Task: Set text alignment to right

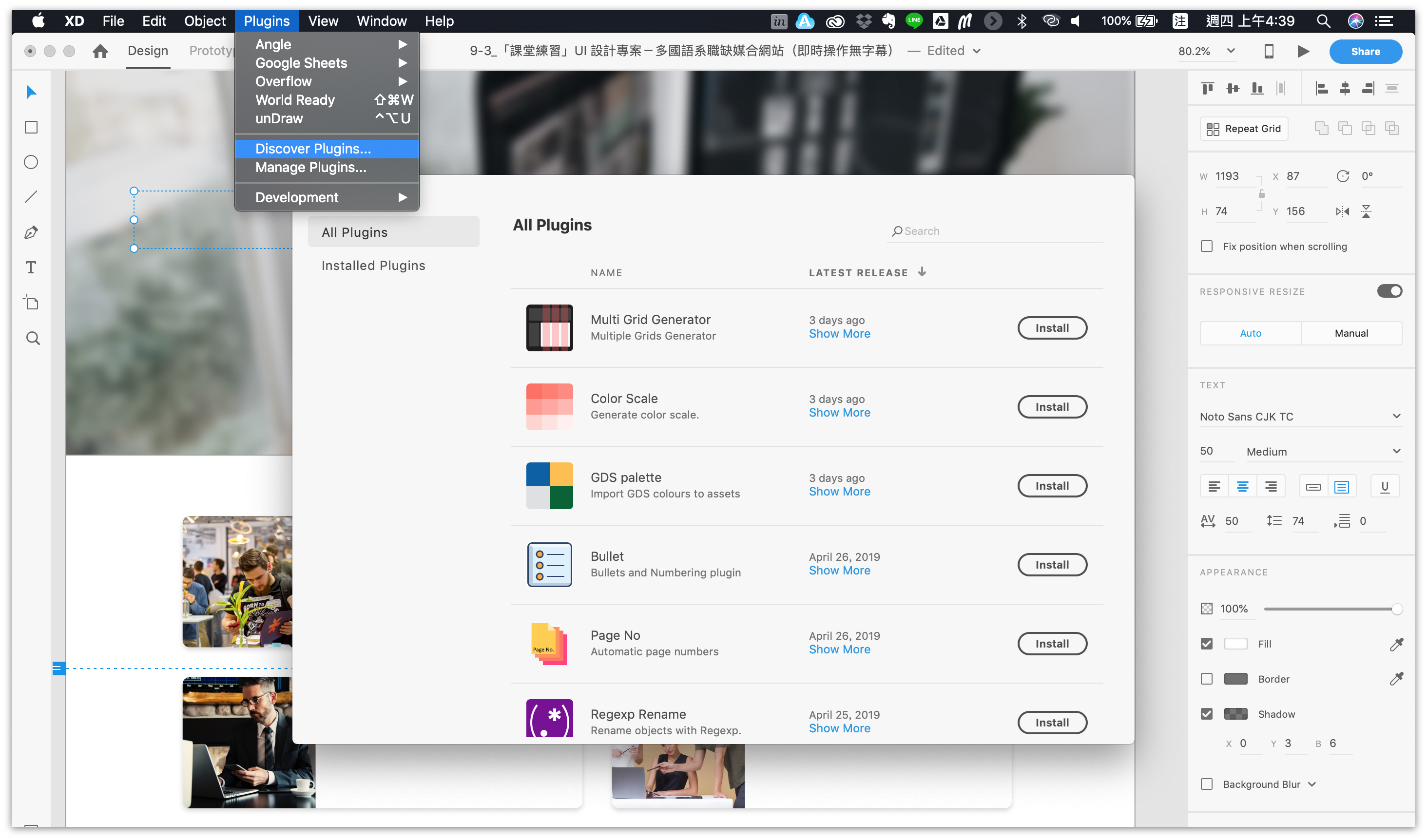Action: click(x=1270, y=486)
